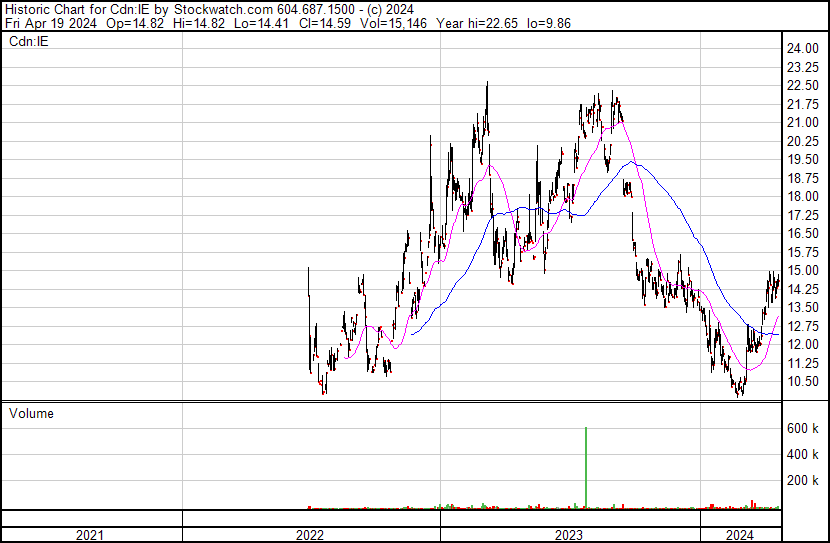Click the 2021 year label on the timeline
This screenshot has width=830, height=543.
click(90, 535)
